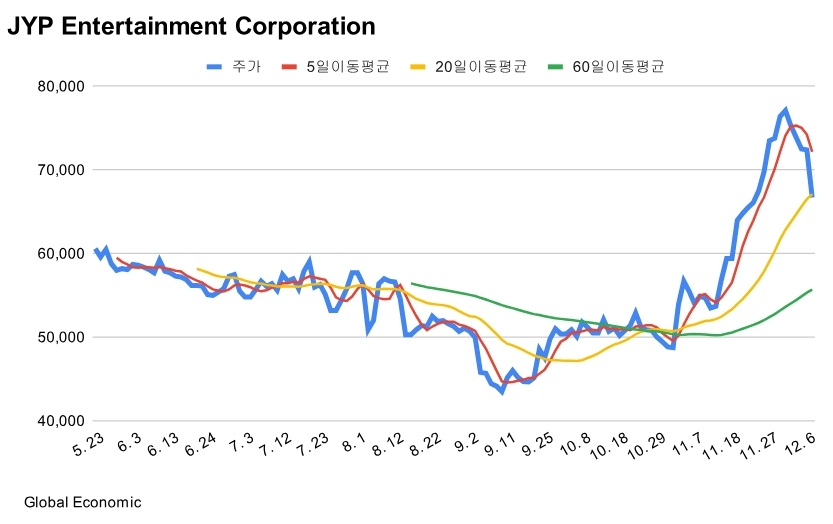Click the 6.3 date label

(129, 442)
